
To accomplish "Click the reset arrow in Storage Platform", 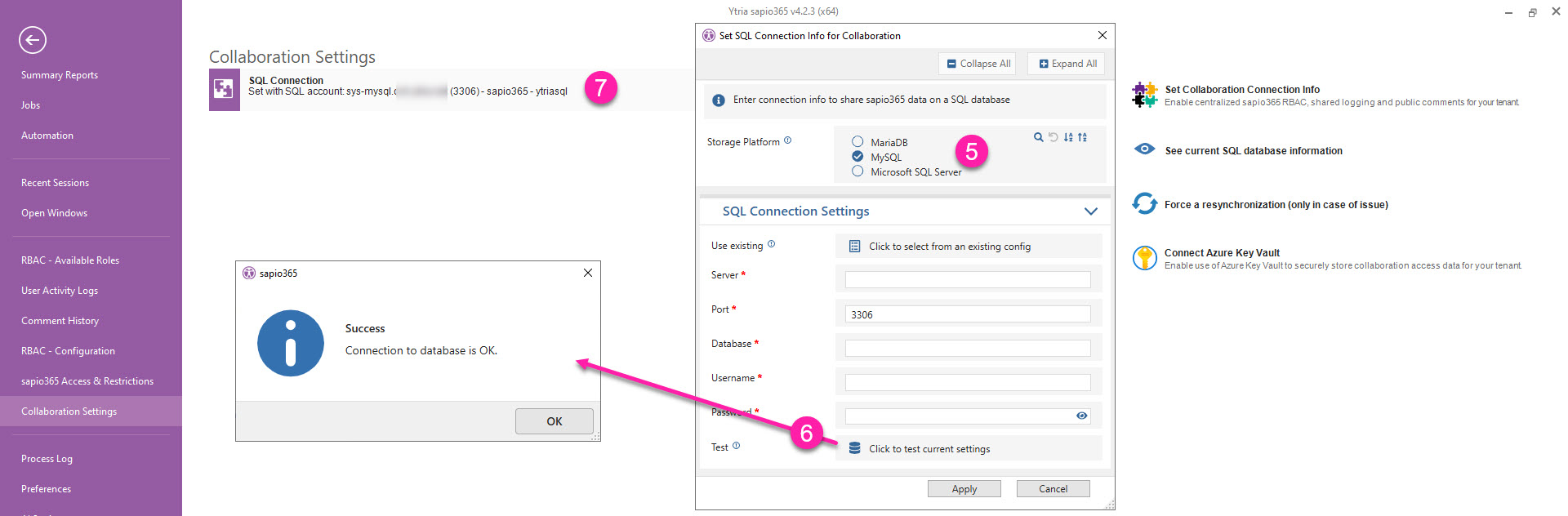I will (1053, 137).
